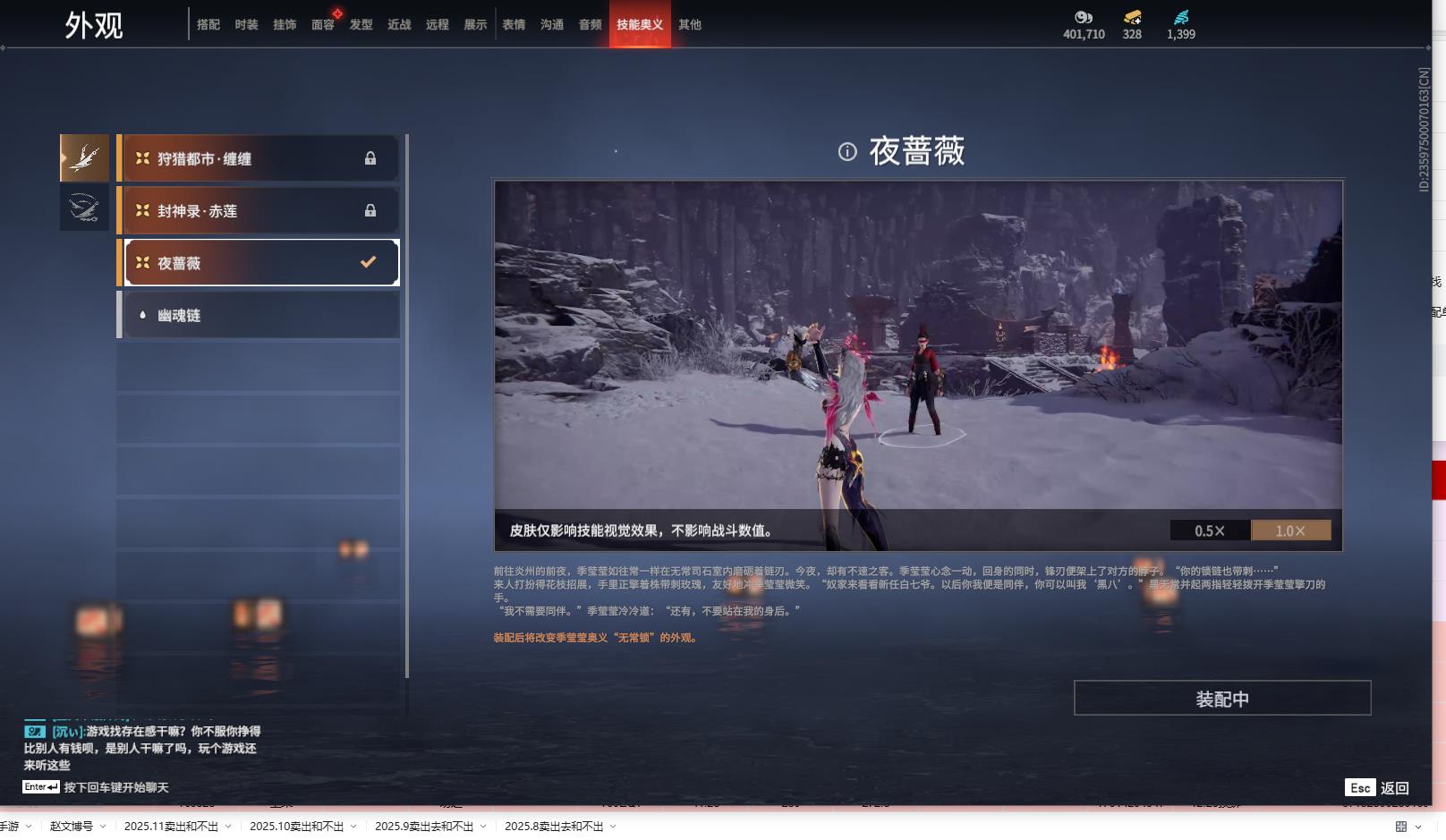Click the 皮肤仅影响技能视觉效果 notice text
This screenshot has height=840, width=1446.
(642, 530)
